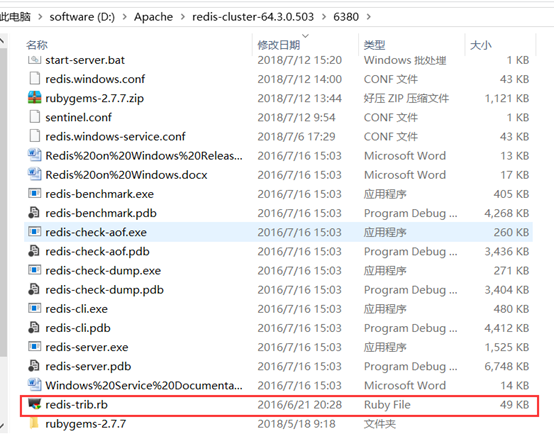Select the redis-cli.pdb file name

tap(78, 328)
